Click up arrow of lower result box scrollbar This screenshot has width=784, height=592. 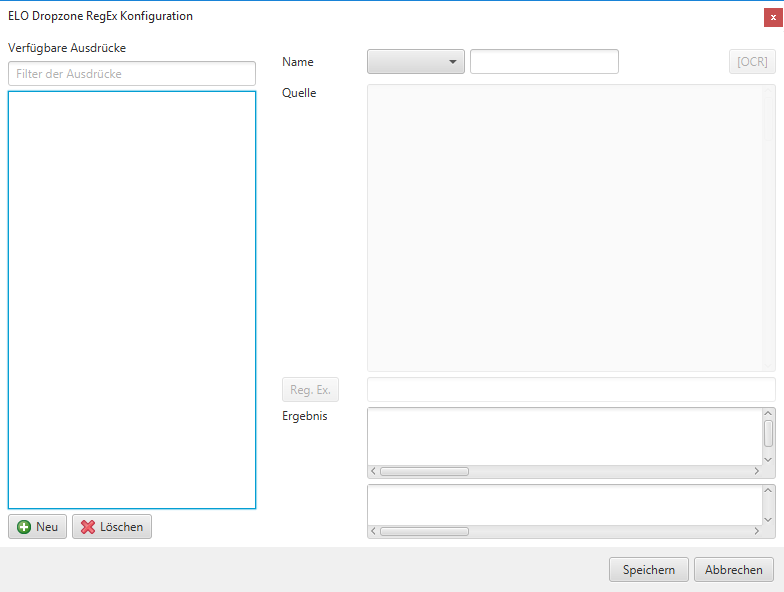click(768, 490)
